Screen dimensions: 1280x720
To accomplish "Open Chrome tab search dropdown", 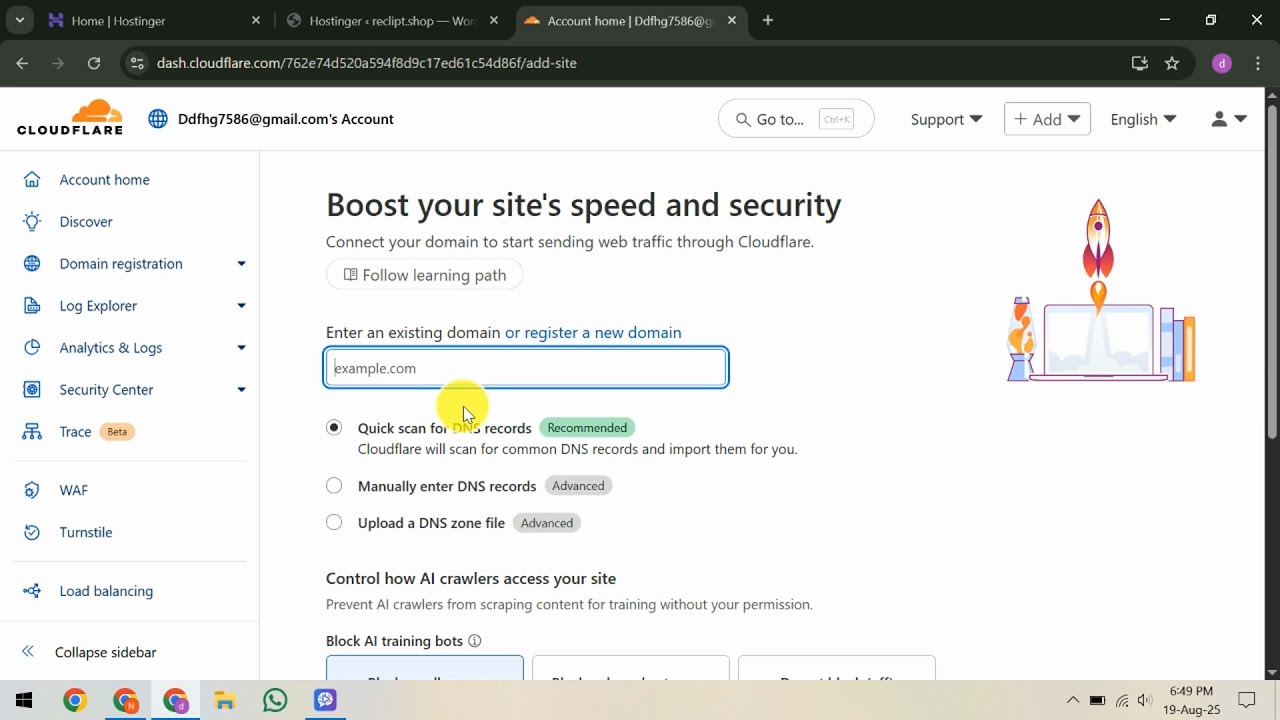I will (x=20, y=20).
